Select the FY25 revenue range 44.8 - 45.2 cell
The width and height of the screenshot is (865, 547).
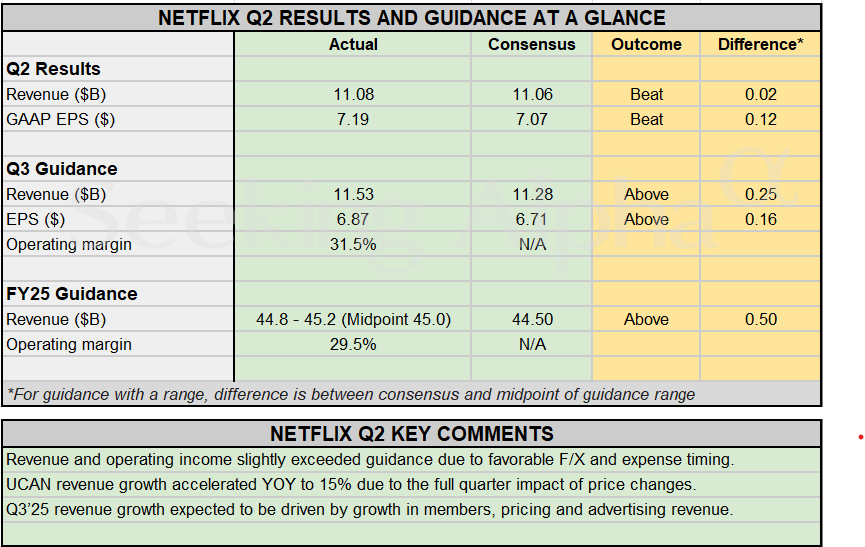pyautogui.click(x=353, y=319)
